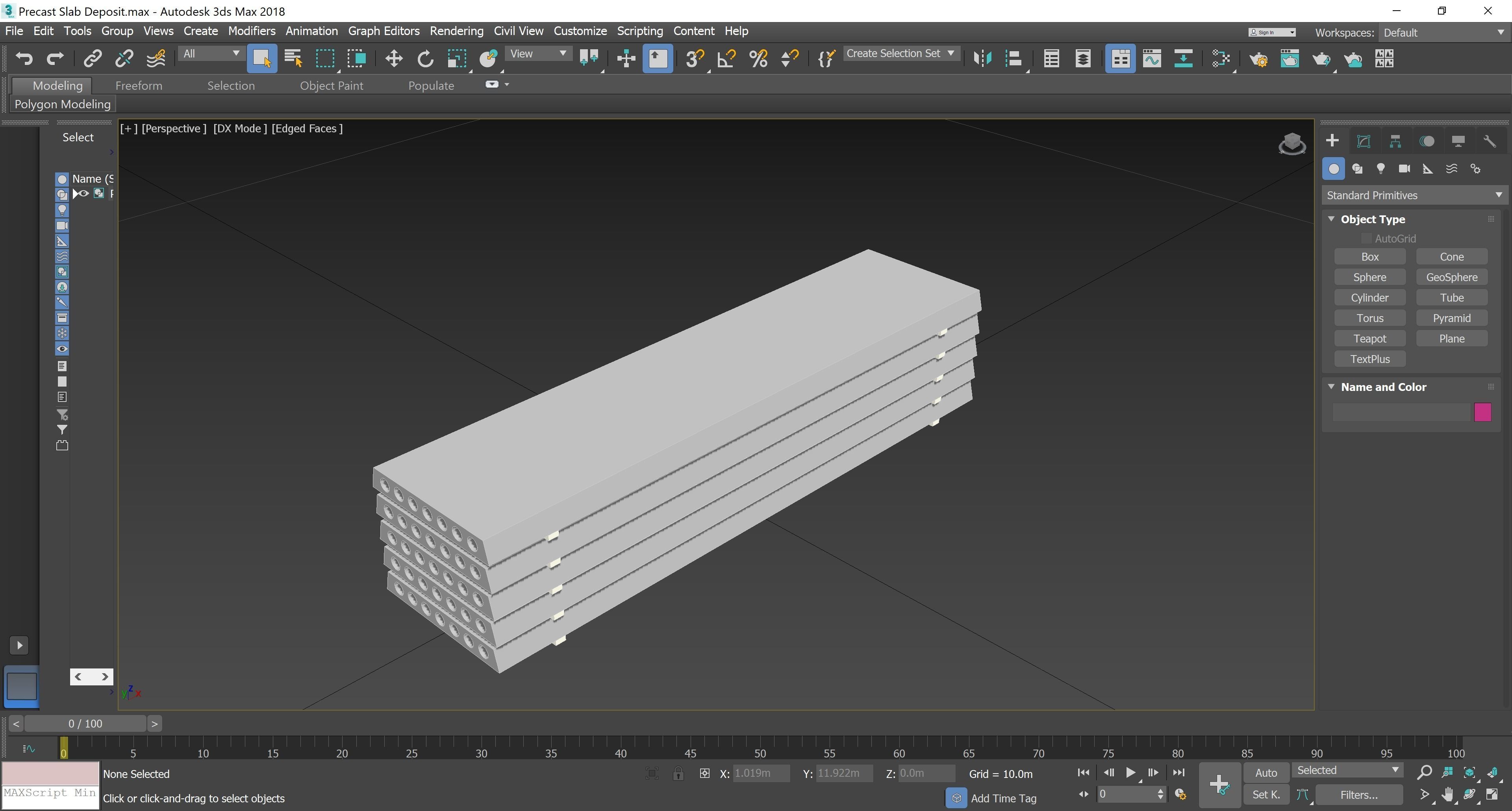The width and height of the screenshot is (1512, 811).
Task: Click the GeoSphere button
Action: point(1451,277)
